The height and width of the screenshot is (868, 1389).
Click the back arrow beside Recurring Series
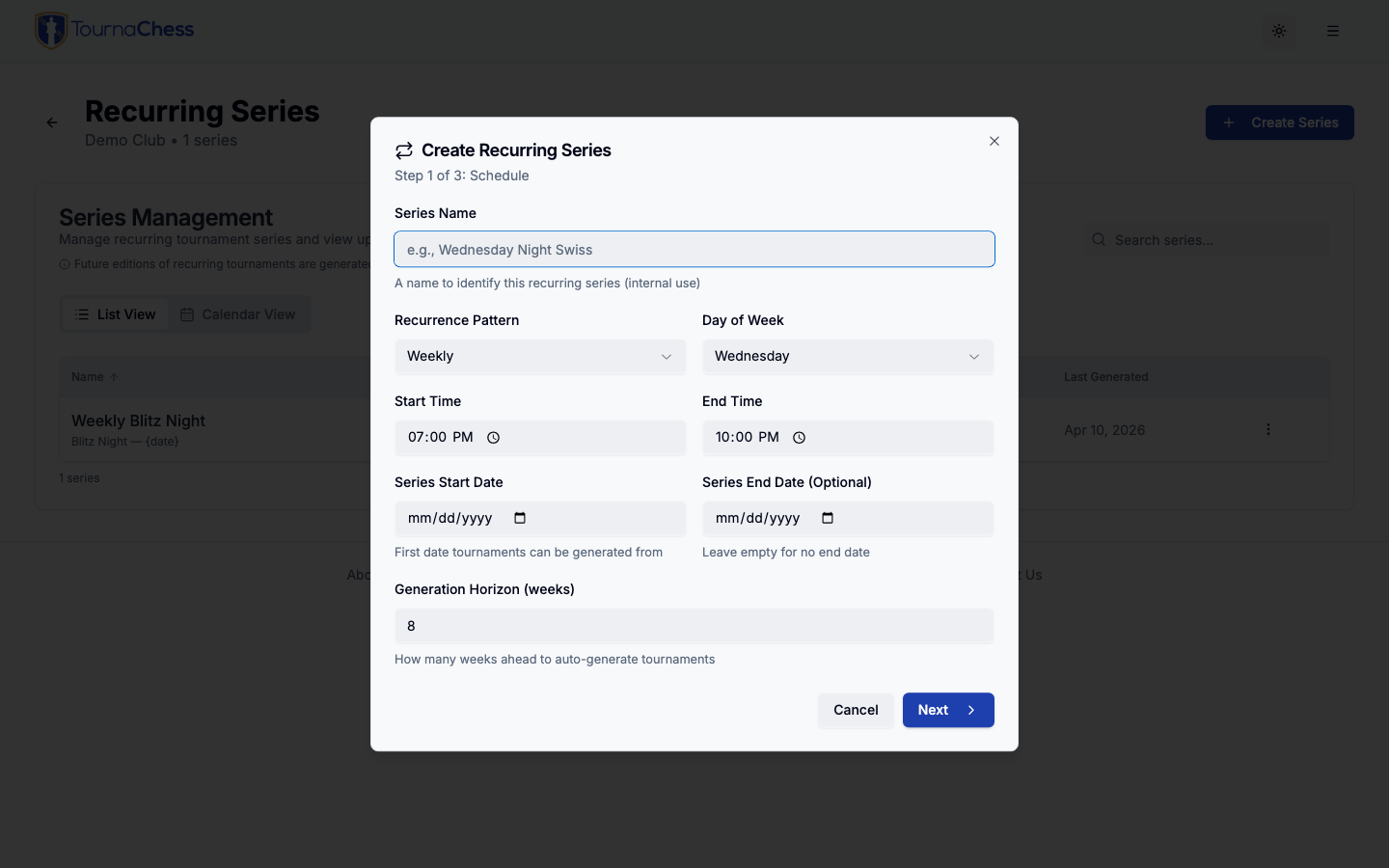(x=52, y=122)
